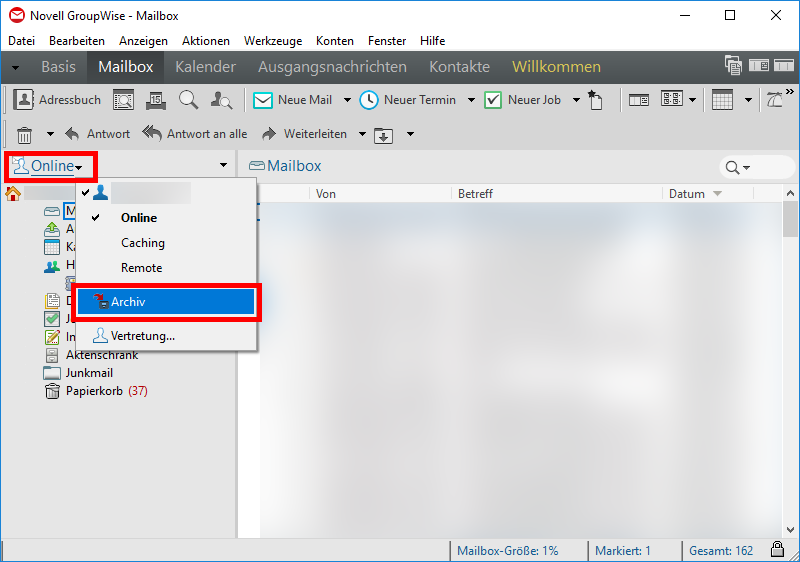This screenshot has width=800, height=562.
Task: Open the delete icon dropdown arrow
Action: coord(50,135)
